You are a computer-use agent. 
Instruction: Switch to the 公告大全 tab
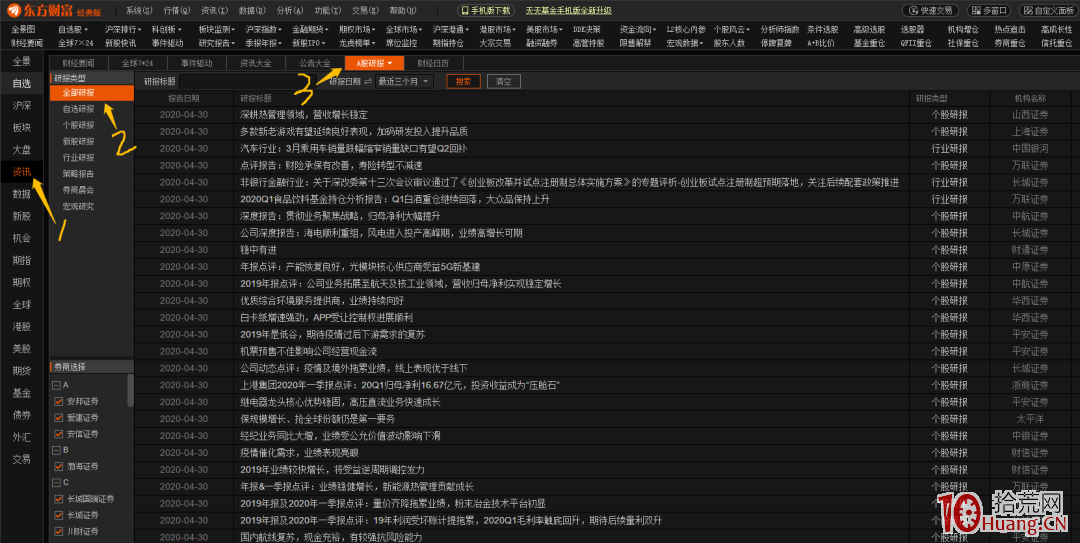pyautogui.click(x=315, y=63)
